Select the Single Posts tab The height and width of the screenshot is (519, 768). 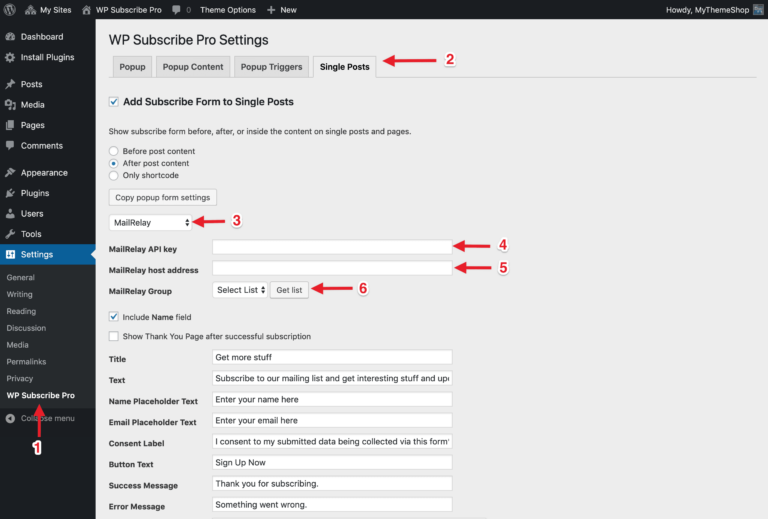coord(345,67)
